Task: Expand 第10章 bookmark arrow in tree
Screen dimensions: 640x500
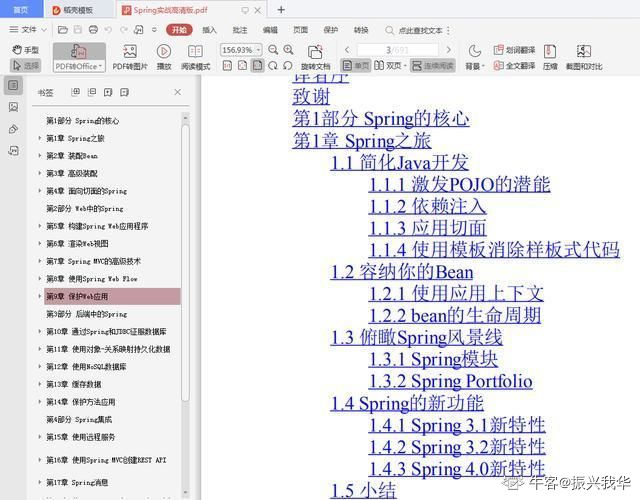Action: pyautogui.click(x=40, y=331)
